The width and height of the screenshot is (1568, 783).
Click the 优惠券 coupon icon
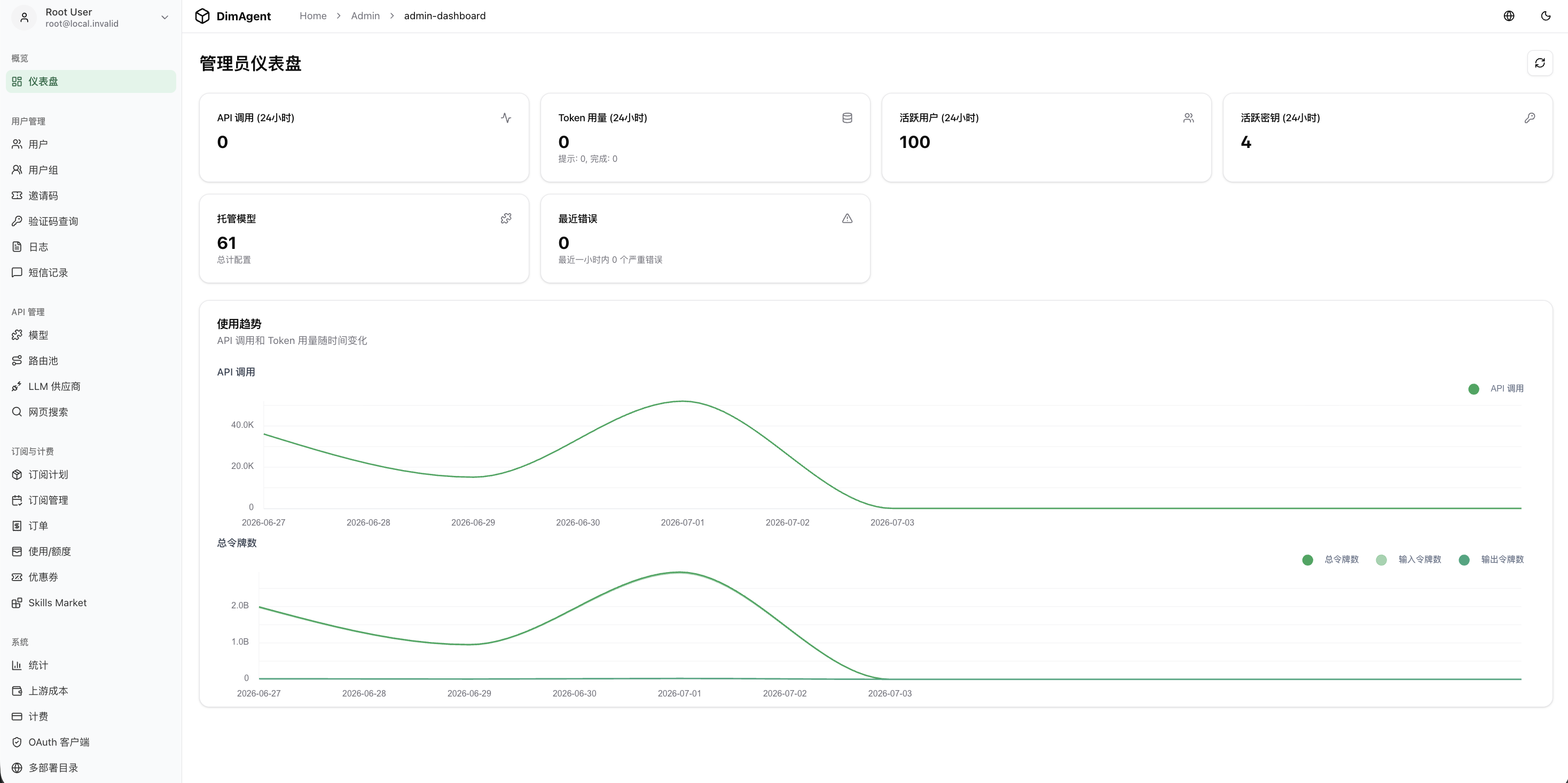[x=17, y=577]
